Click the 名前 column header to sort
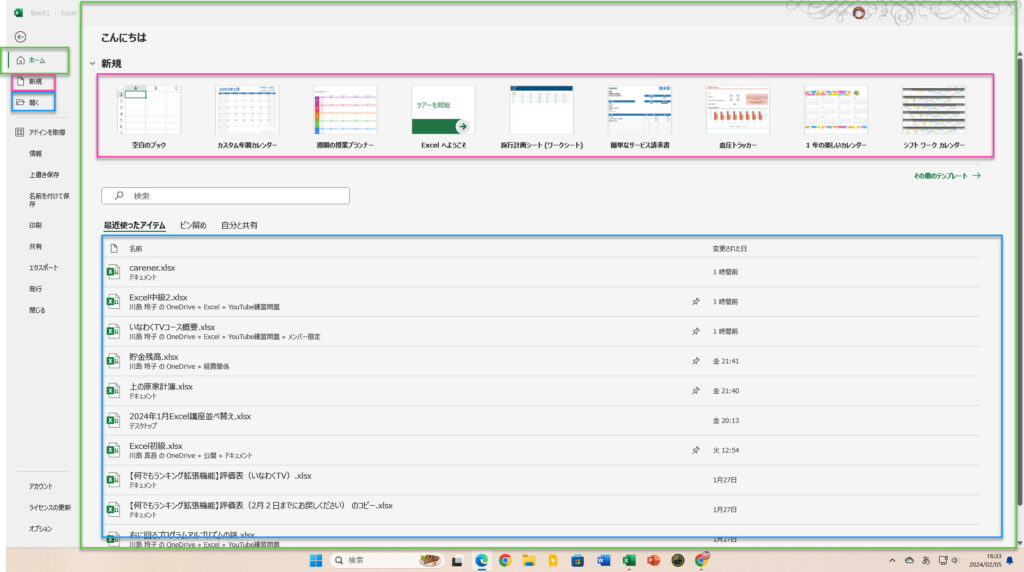The width and height of the screenshot is (1024, 572). pos(136,248)
